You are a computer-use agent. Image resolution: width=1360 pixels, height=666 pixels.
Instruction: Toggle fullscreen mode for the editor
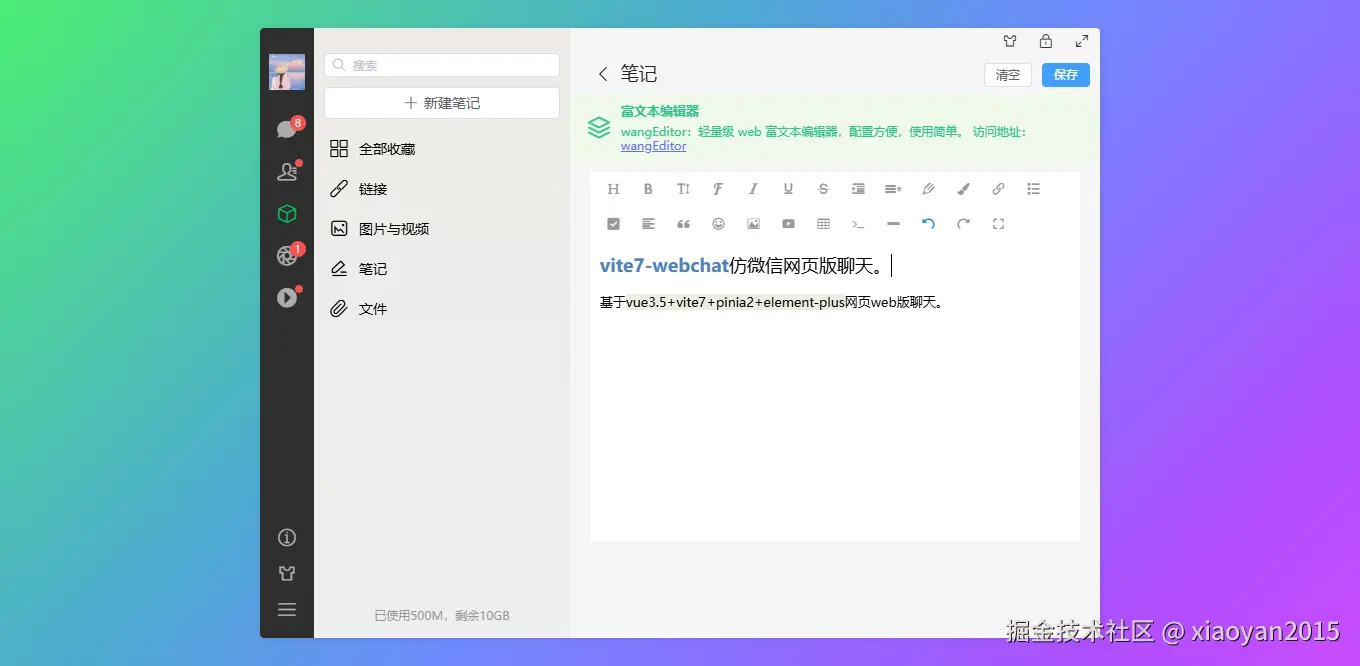[998, 224]
